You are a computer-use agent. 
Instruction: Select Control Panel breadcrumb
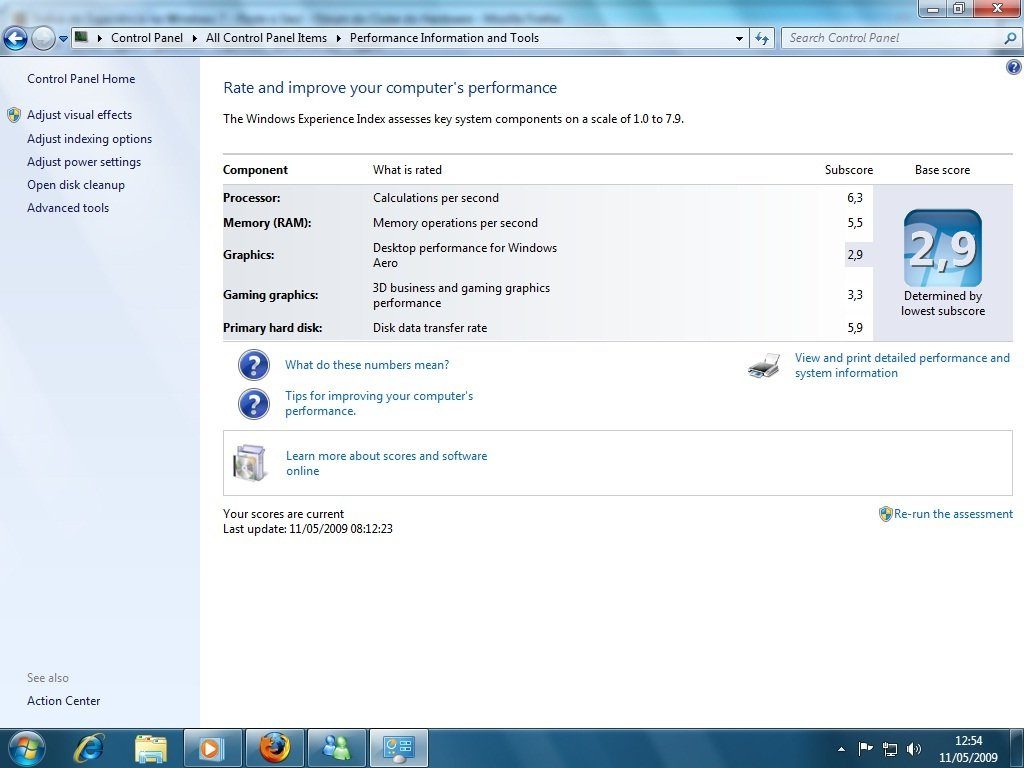tap(147, 38)
